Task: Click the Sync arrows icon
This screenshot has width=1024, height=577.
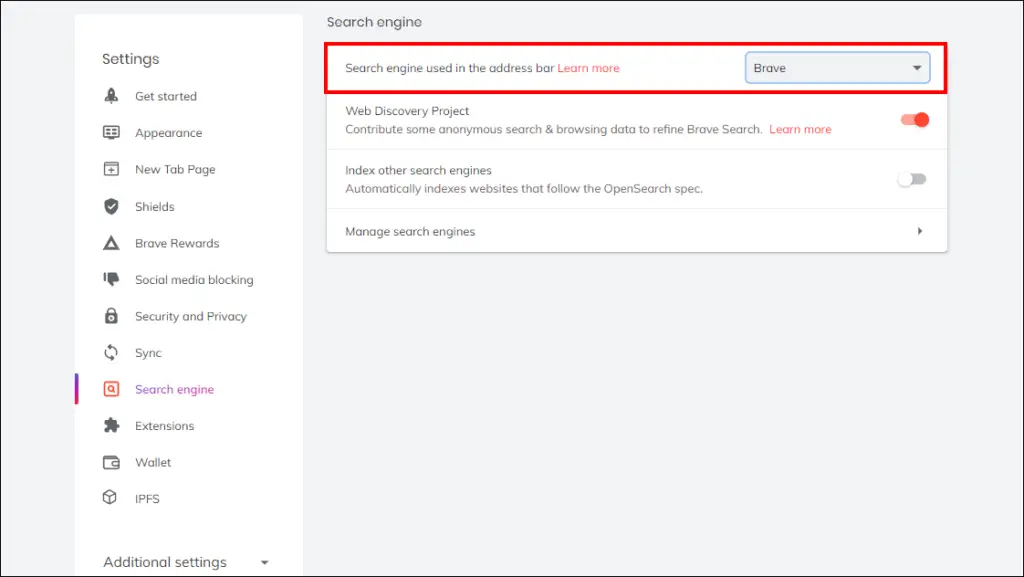Action: tap(111, 352)
